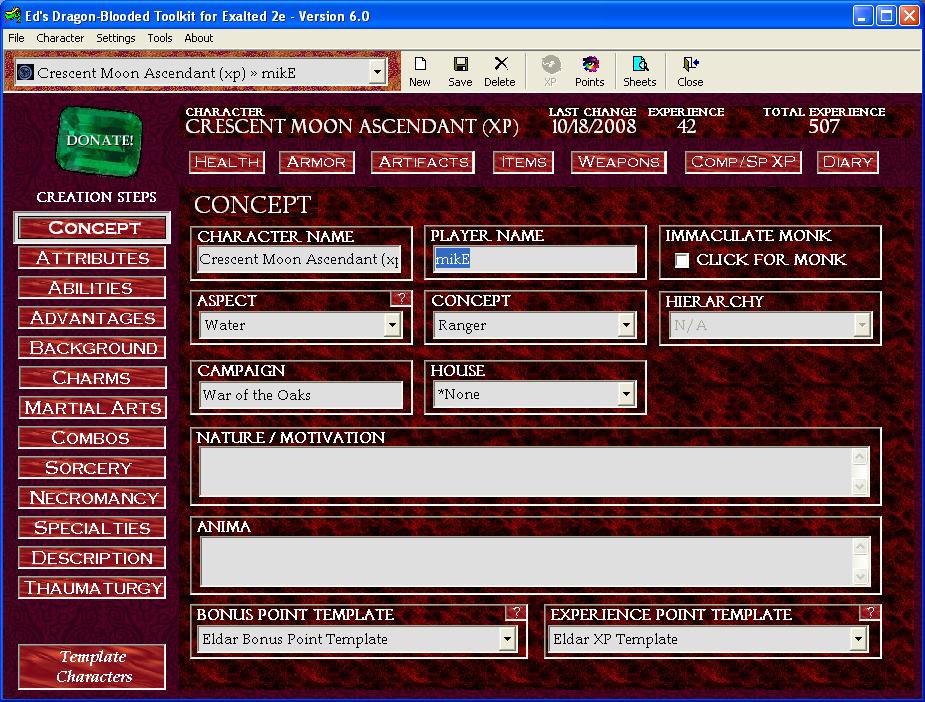This screenshot has width=925, height=702.
Task: Click the Last Change date 10/18/2008
Action: (593, 127)
